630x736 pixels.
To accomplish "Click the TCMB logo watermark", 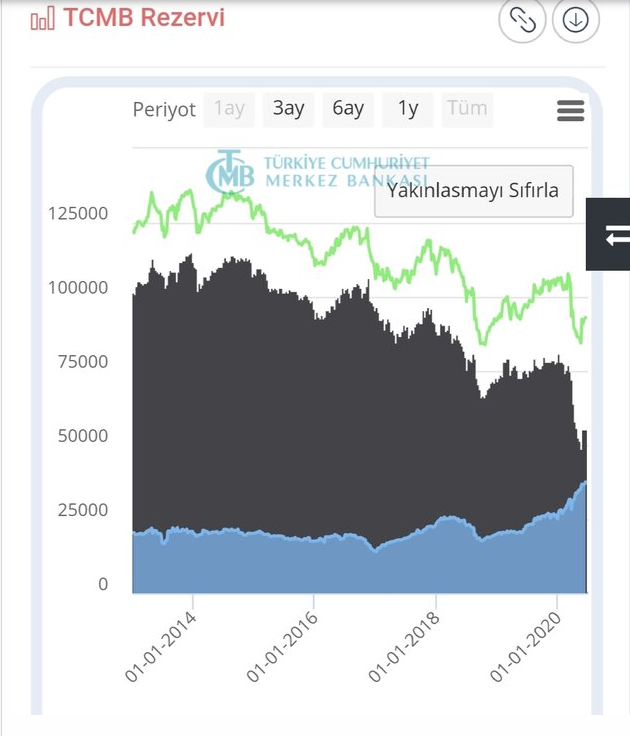I will [230, 173].
